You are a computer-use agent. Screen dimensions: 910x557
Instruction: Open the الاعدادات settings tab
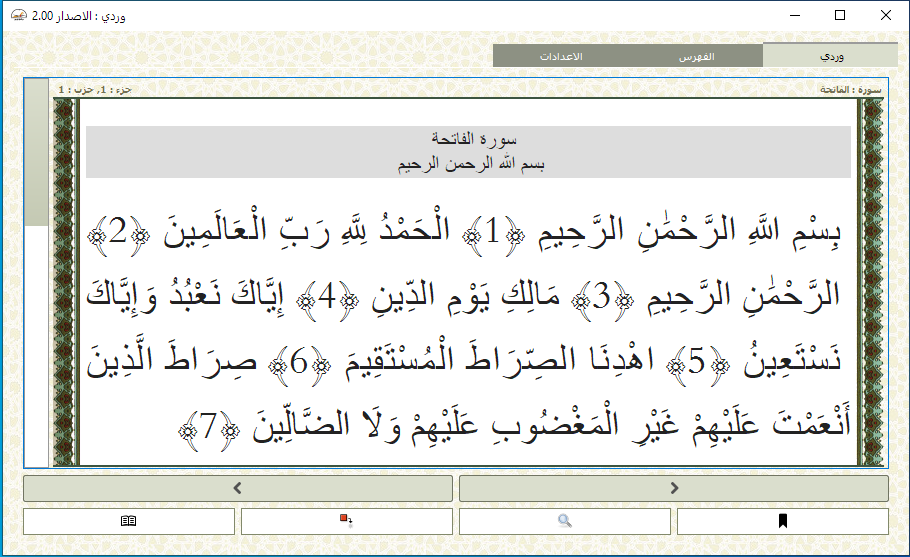pos(561,56)
